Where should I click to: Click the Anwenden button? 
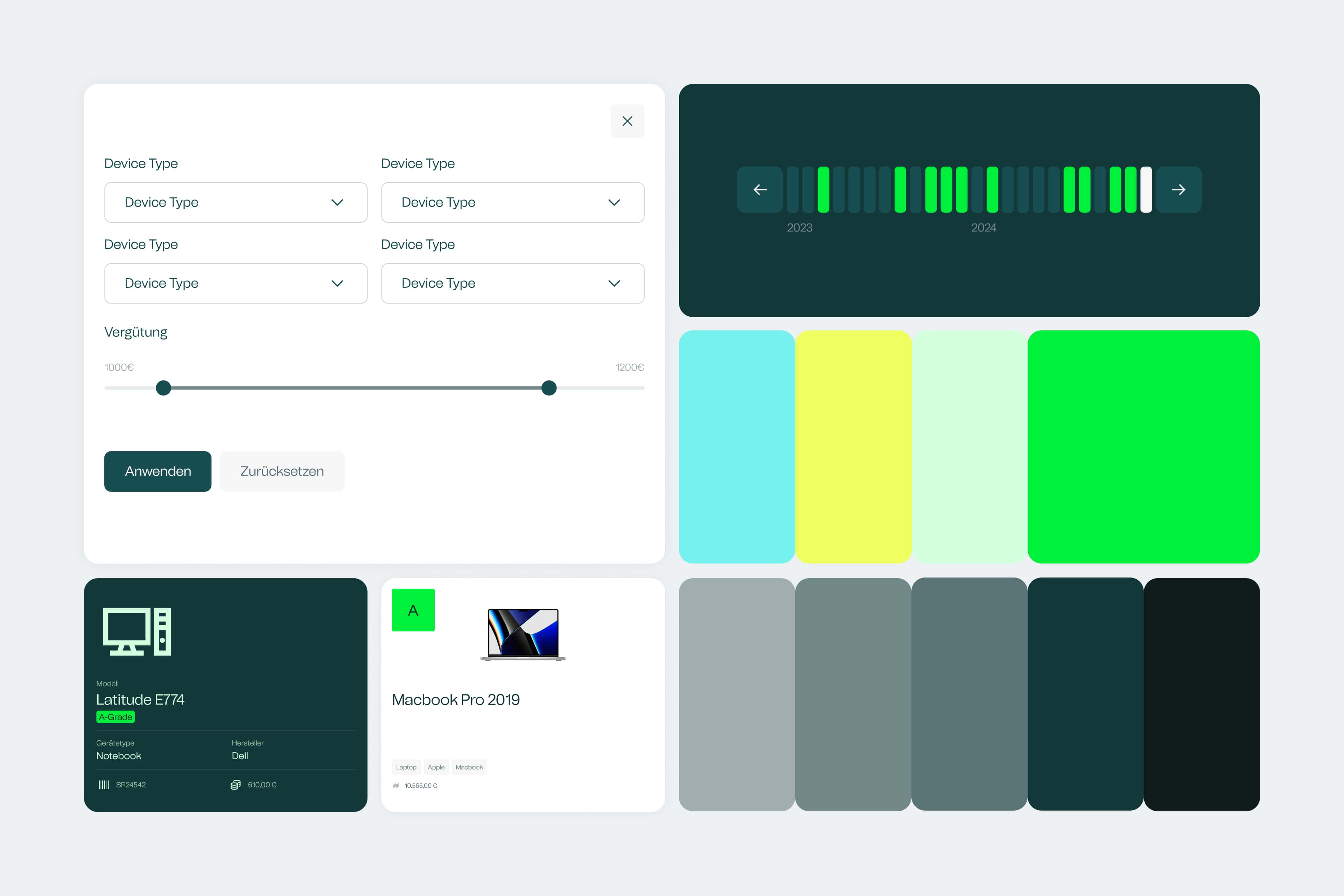pos(158,471)
